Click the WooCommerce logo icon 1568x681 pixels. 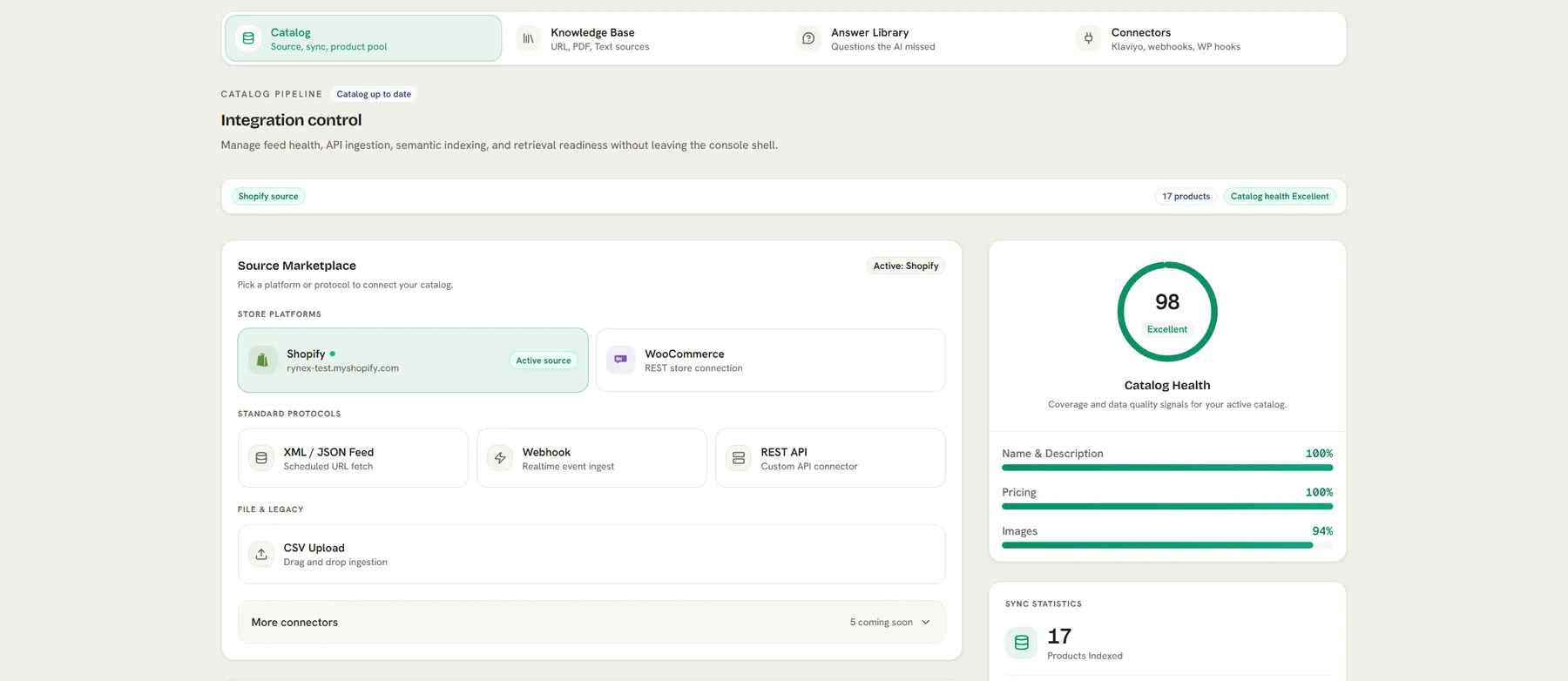pos(620,360)
